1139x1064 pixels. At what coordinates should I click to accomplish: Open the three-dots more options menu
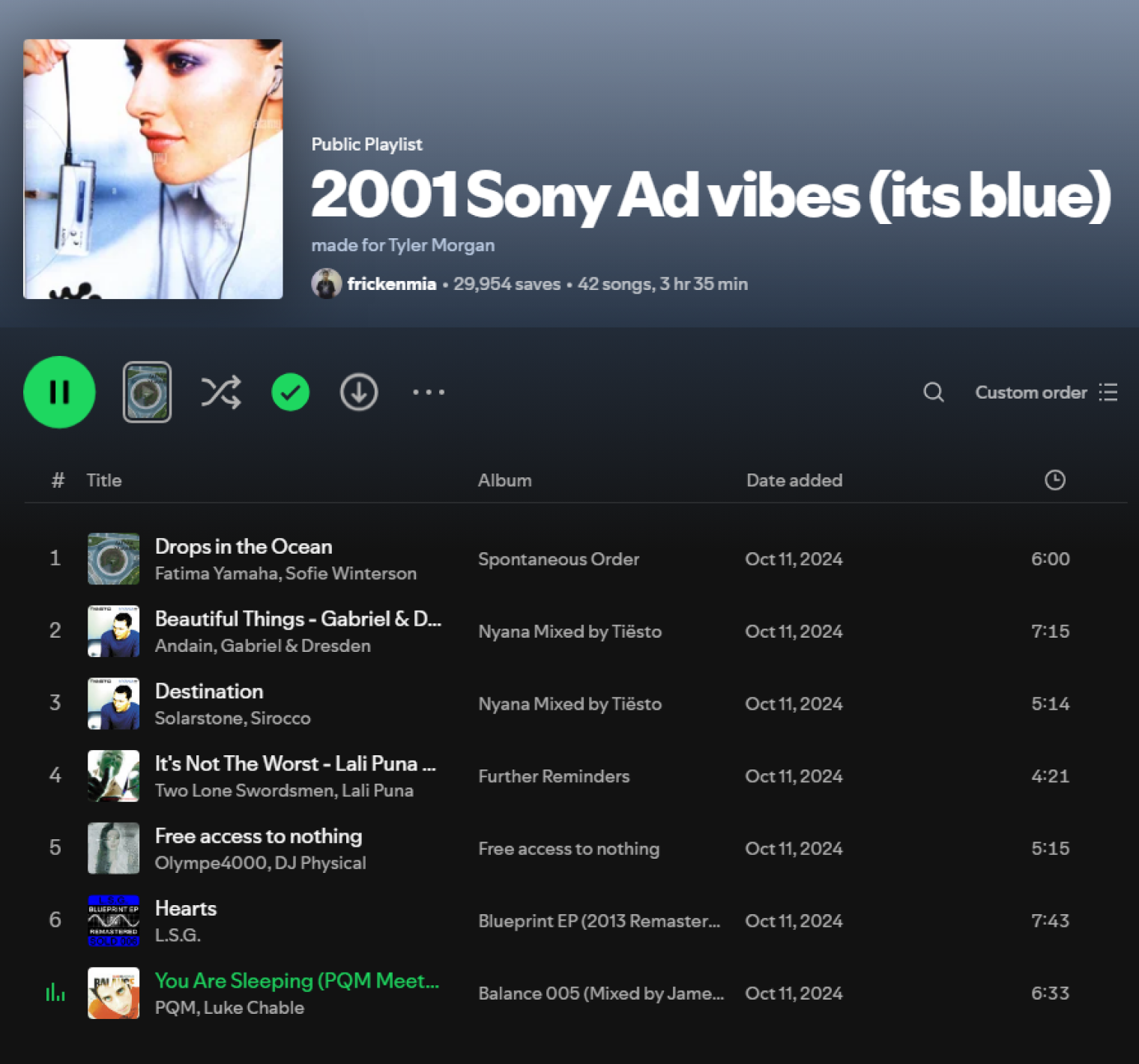click(429, 392)
